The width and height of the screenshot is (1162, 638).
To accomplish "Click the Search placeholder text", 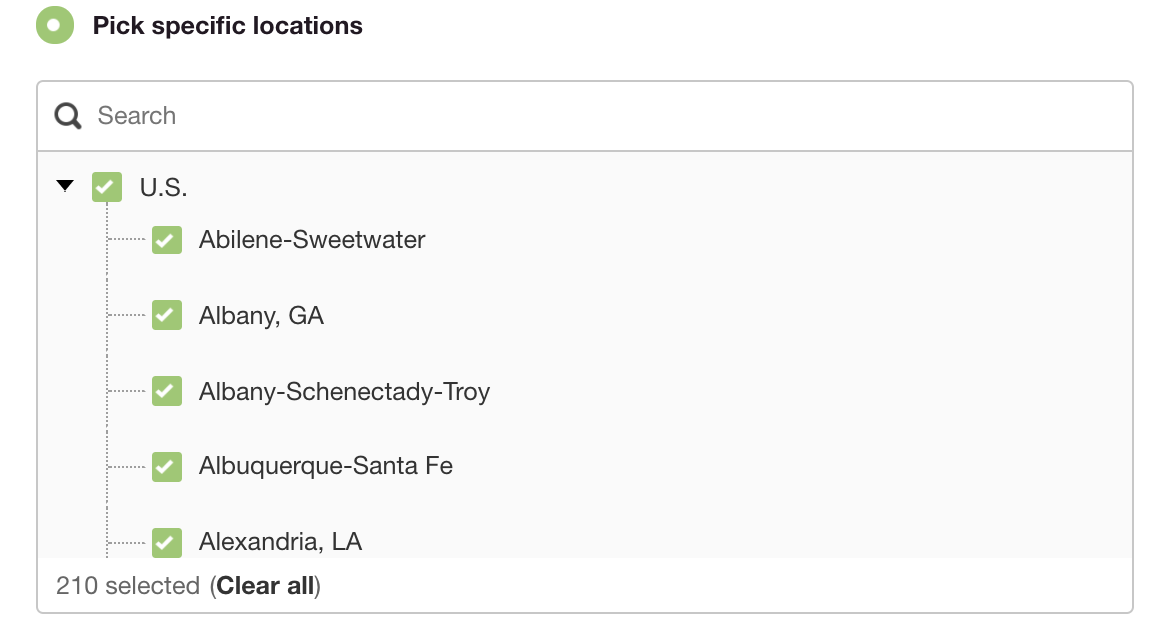I will 136,116.
